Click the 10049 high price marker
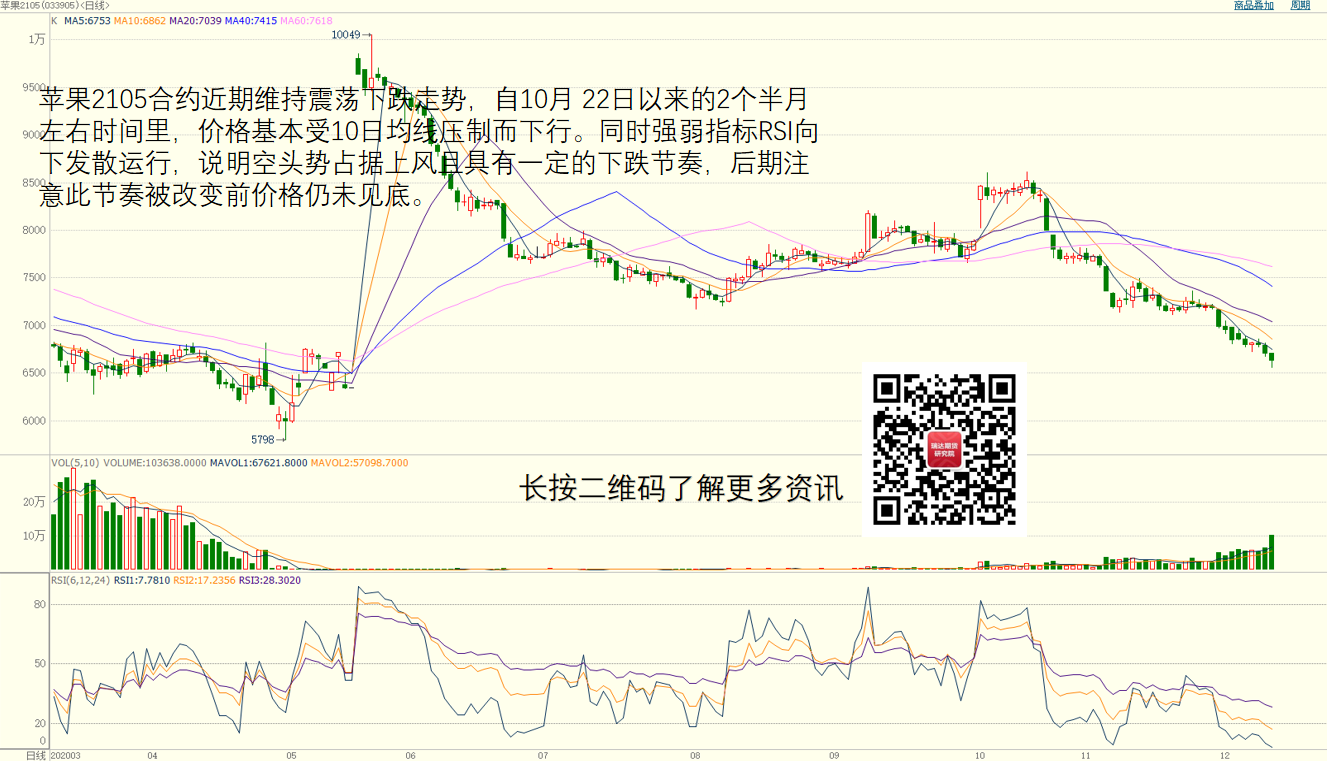 [345, 35]
